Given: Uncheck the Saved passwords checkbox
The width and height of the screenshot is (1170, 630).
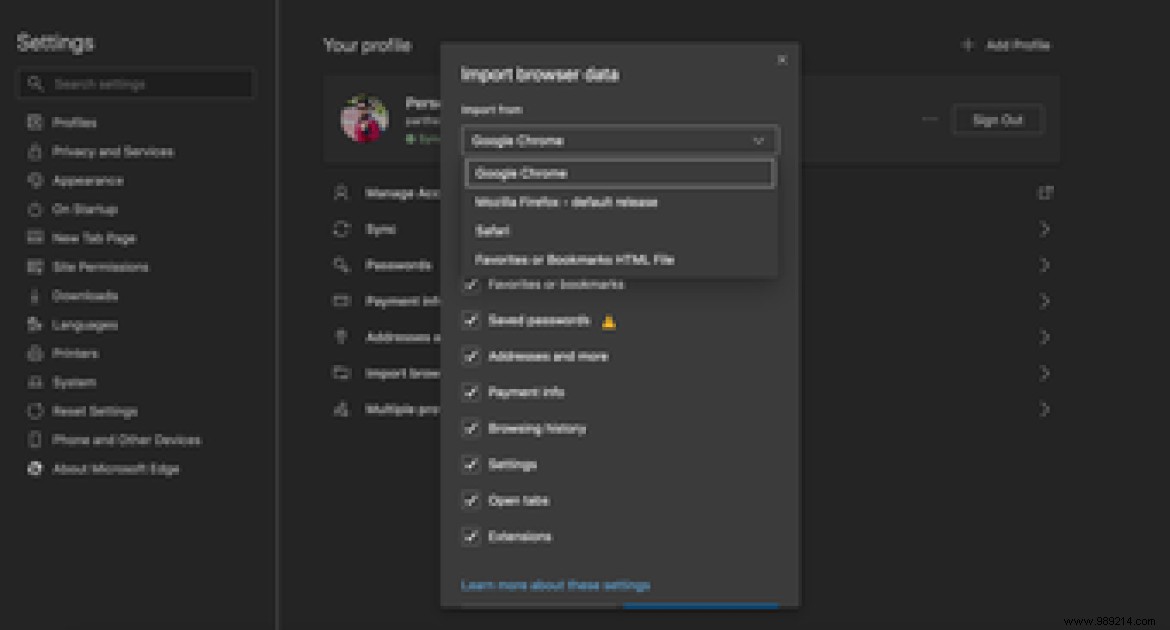Looking at the screenshot, I should [x=471, y=320].
